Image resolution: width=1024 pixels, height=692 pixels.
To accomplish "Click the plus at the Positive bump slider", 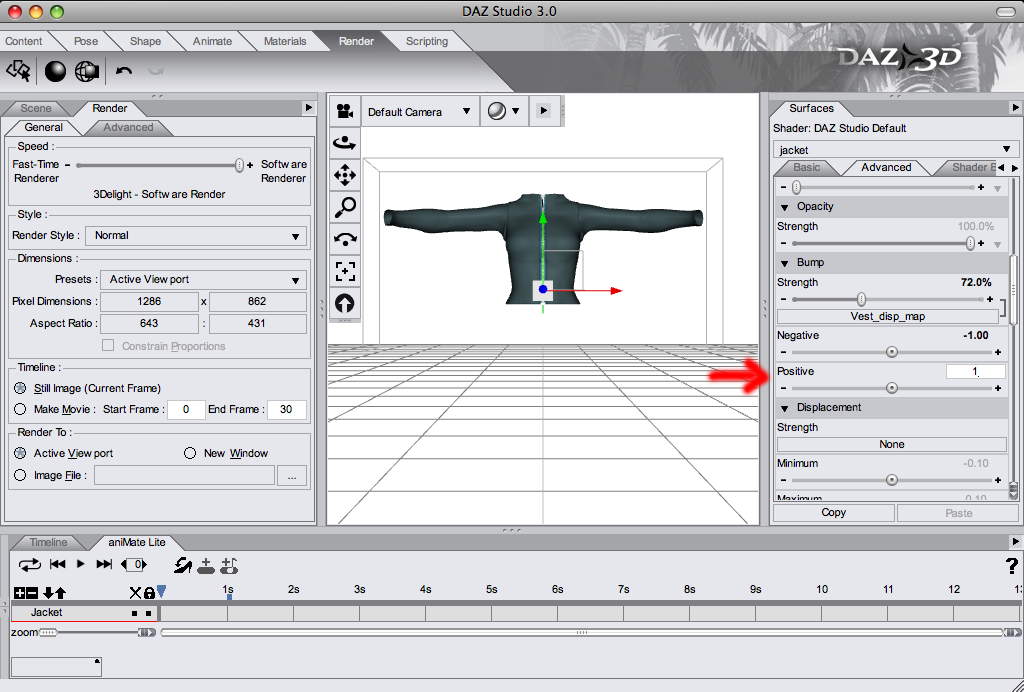I will tap(998, 388).
